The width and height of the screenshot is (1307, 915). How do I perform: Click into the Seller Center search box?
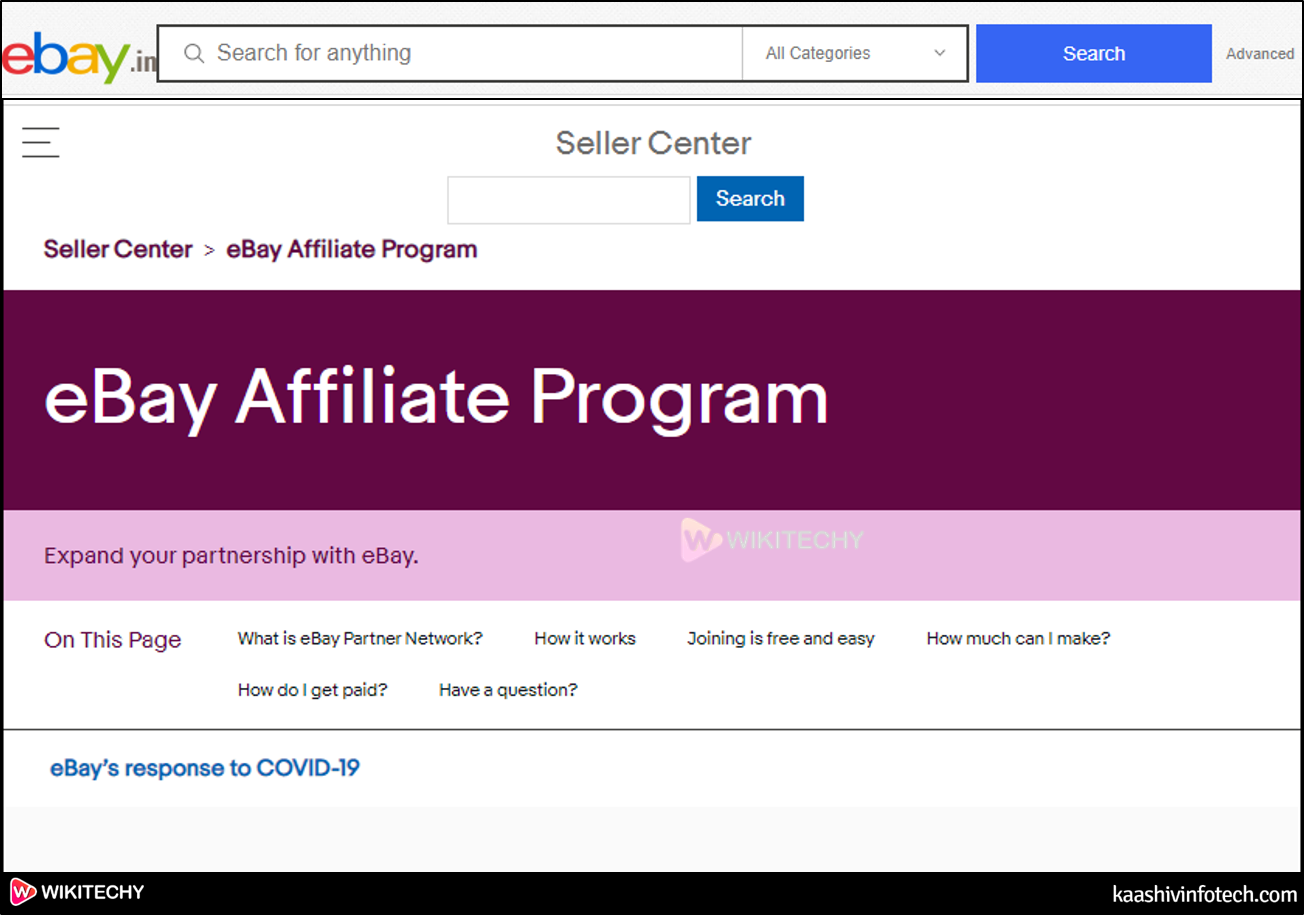568,200
